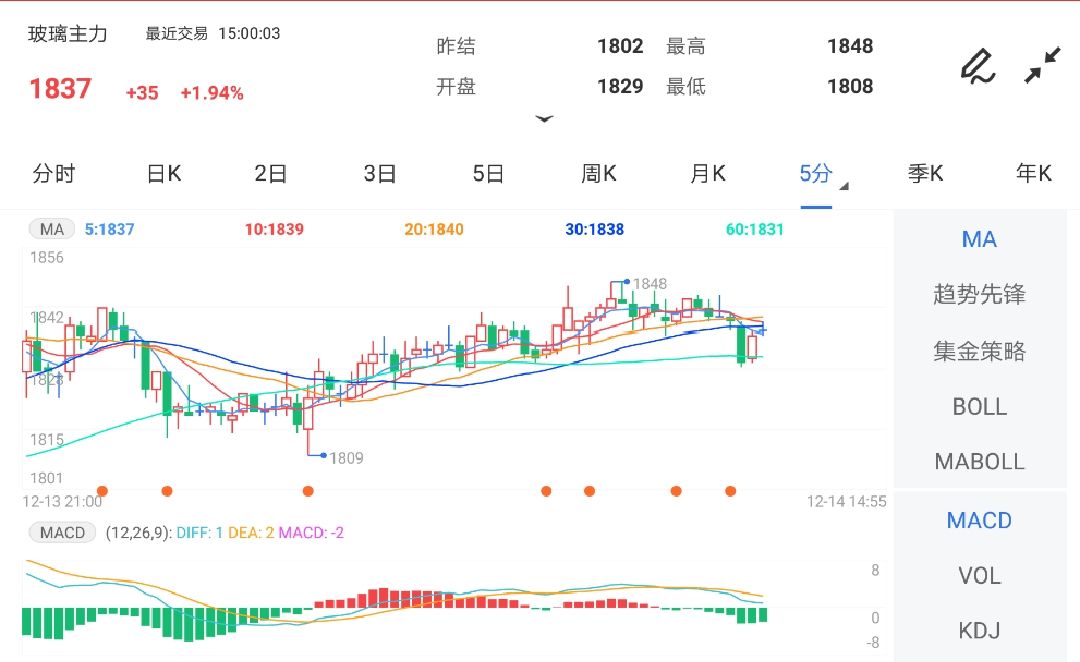Viewport: 1080px width, 662px height.
Task: Enable the BOLL indicator
Action: click(x=978, y=406)
